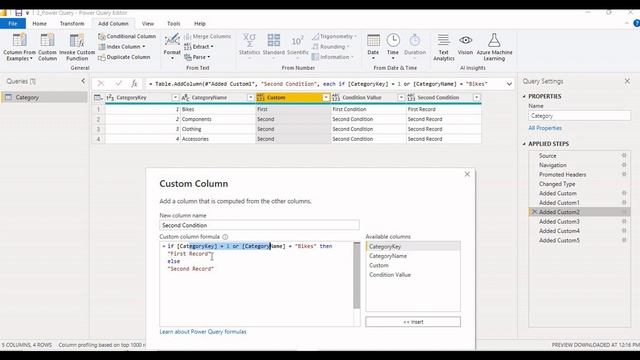This screenshot has width=640, height=360.
Task: Open the Information option
Action: [333, 57]
